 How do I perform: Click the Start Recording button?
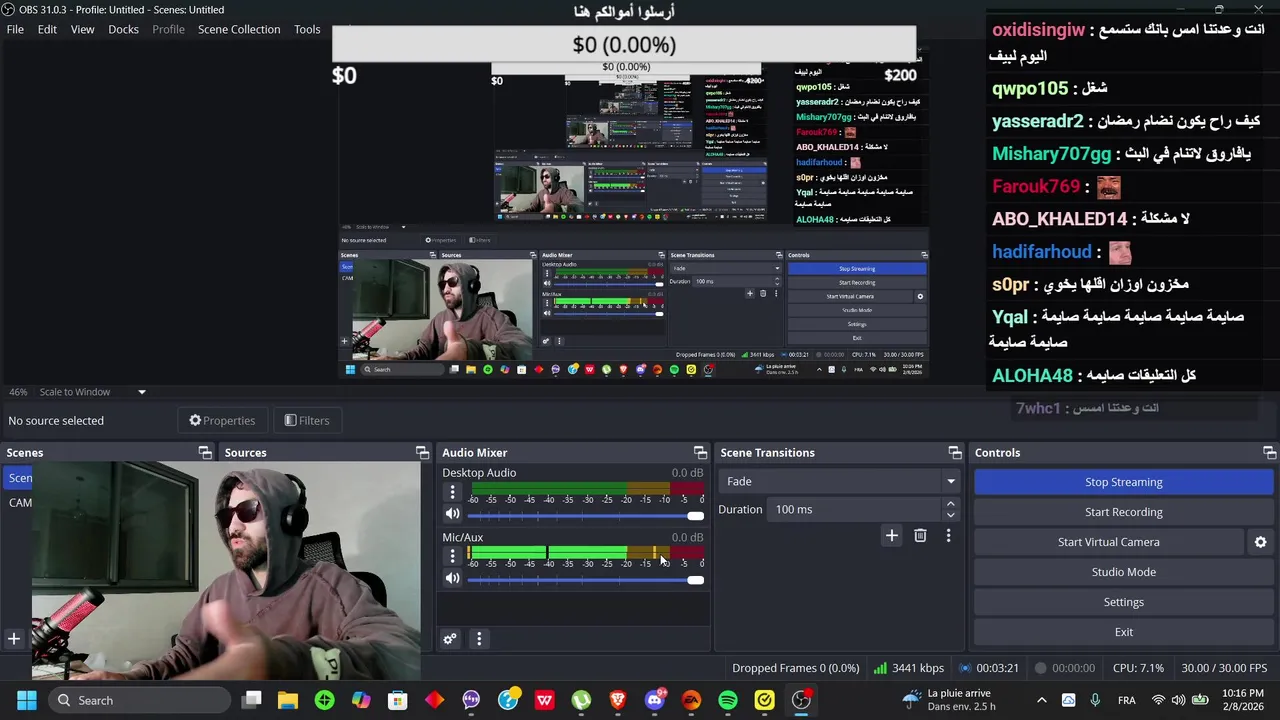[1123, 512]
